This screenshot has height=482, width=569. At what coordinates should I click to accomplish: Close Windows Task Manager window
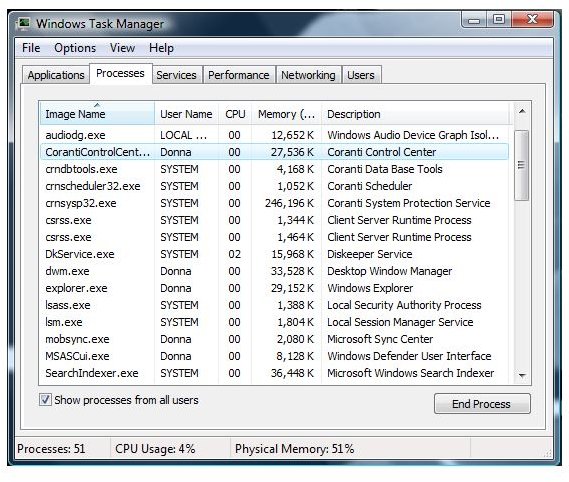[532, 19]
